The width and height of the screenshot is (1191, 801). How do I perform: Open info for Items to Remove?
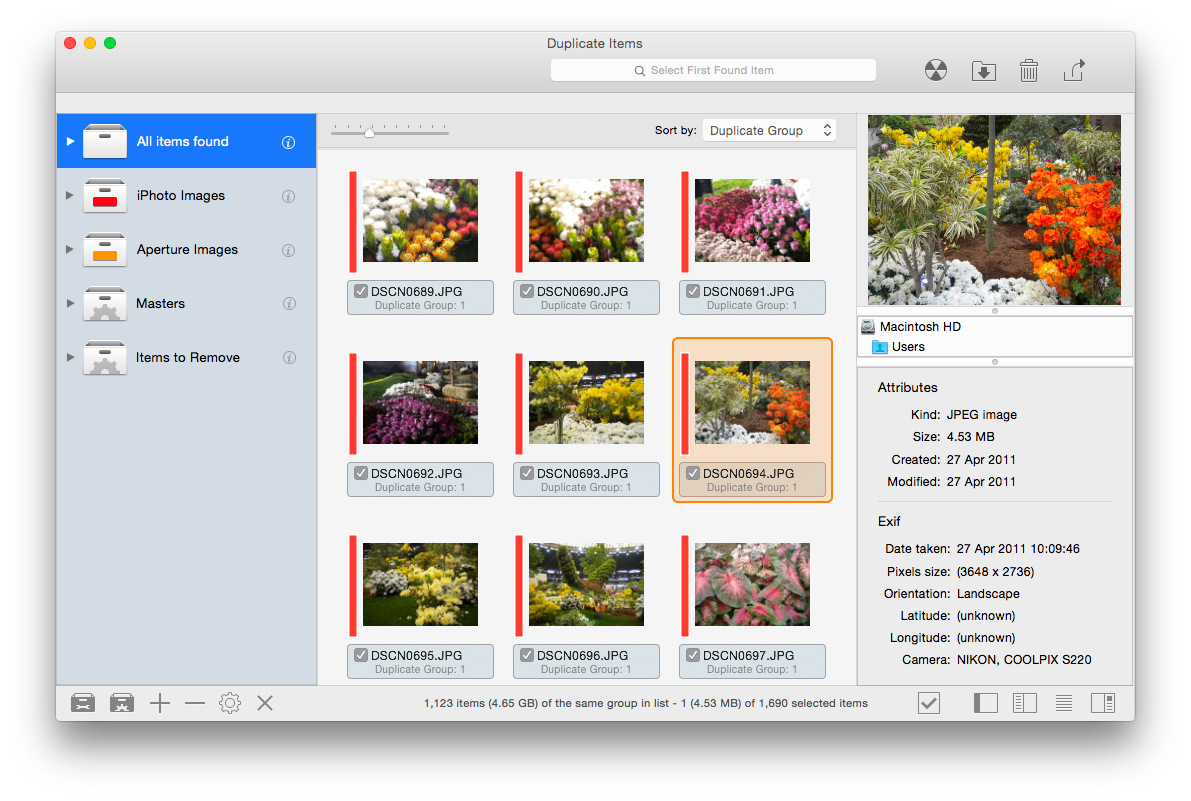click(x=289, y=358)
